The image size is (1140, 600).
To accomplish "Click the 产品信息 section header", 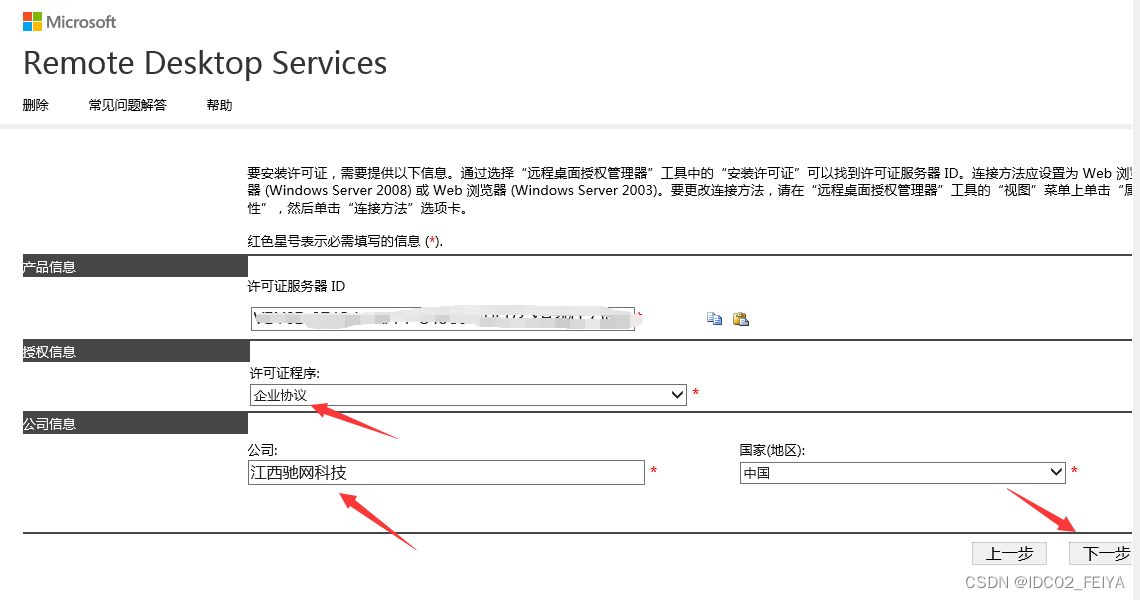I will pos(135,266).
